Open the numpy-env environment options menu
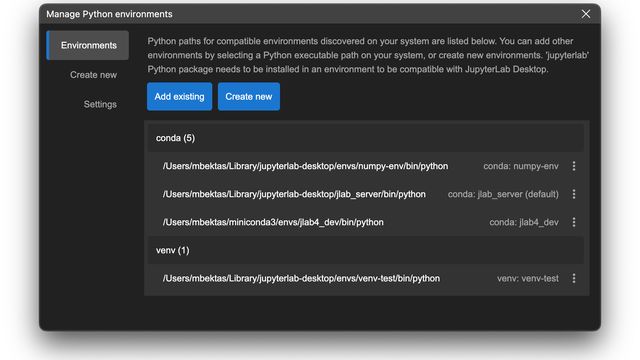 tap(573, 166)
